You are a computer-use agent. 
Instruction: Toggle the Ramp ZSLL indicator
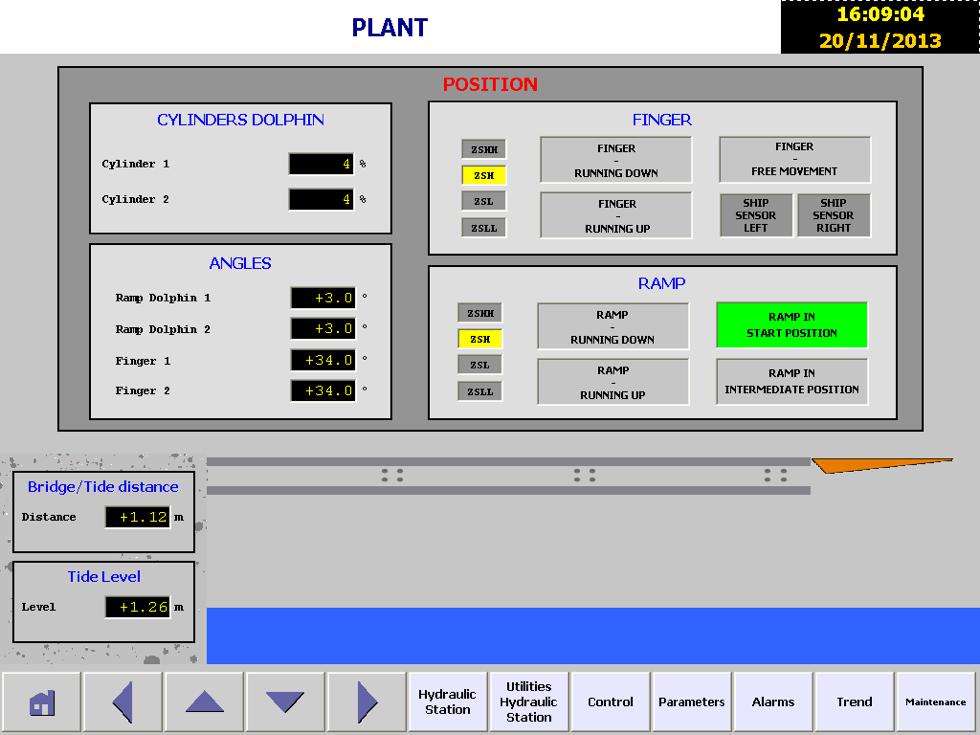(x=480, y=391)
